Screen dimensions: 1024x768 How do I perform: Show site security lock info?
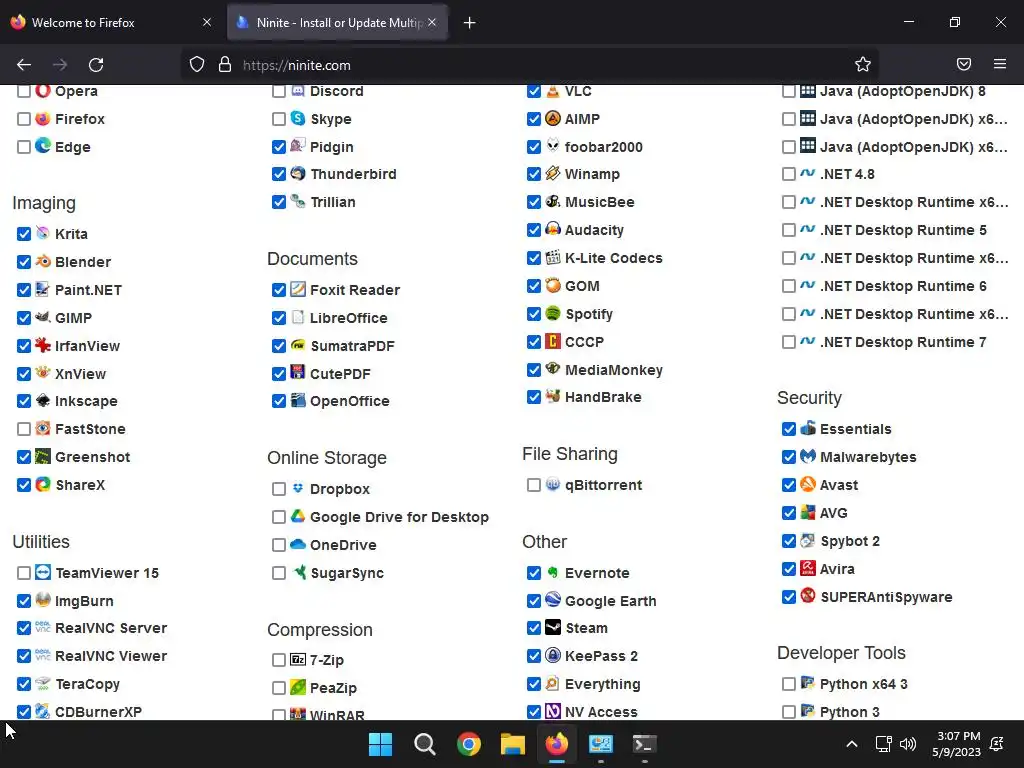[225, 65]
